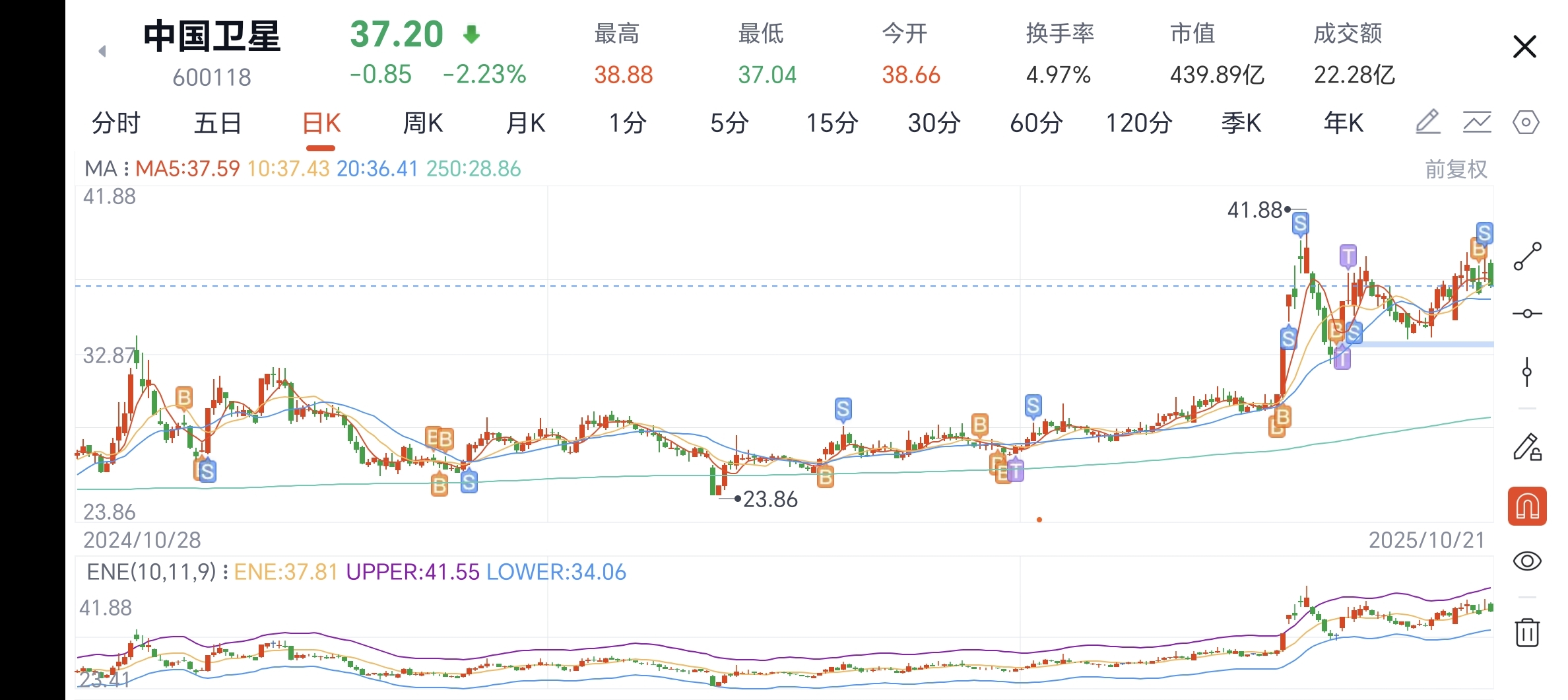Tap the B marker beside 2024/10/28 rally

point(183,398)
